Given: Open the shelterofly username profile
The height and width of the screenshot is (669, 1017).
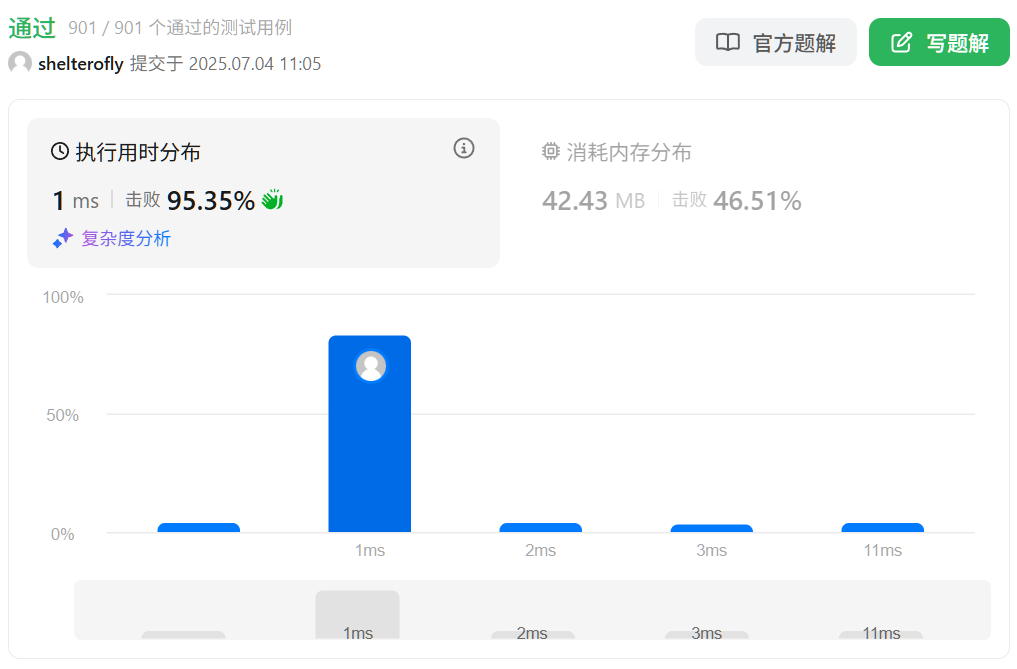Looking at the screenshot, I should (x=80, y=64).
